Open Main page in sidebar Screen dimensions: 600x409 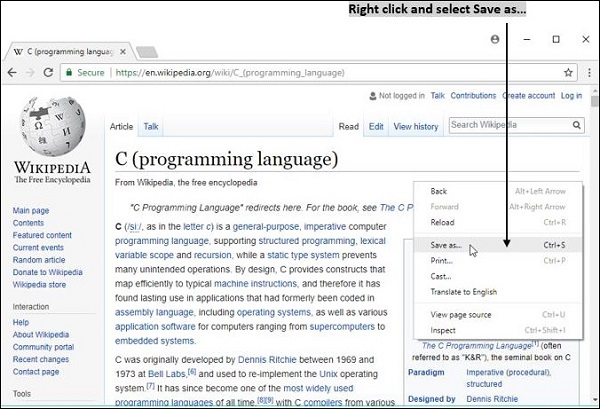31,210
